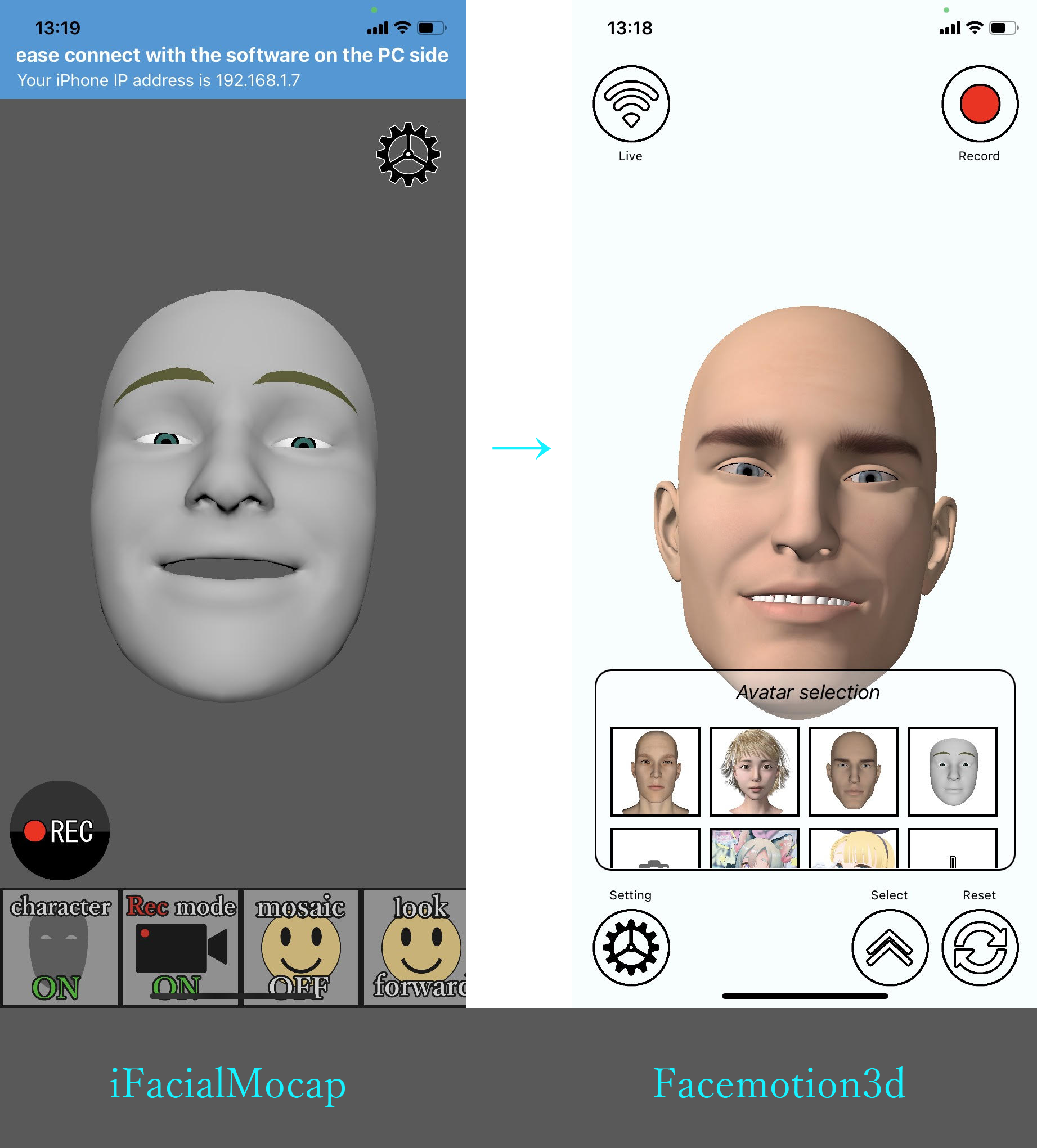Select the anime rabbit-ear girl avatar
The width and height of the screenshot is (1037, 1148).
(x=755, y=848)
